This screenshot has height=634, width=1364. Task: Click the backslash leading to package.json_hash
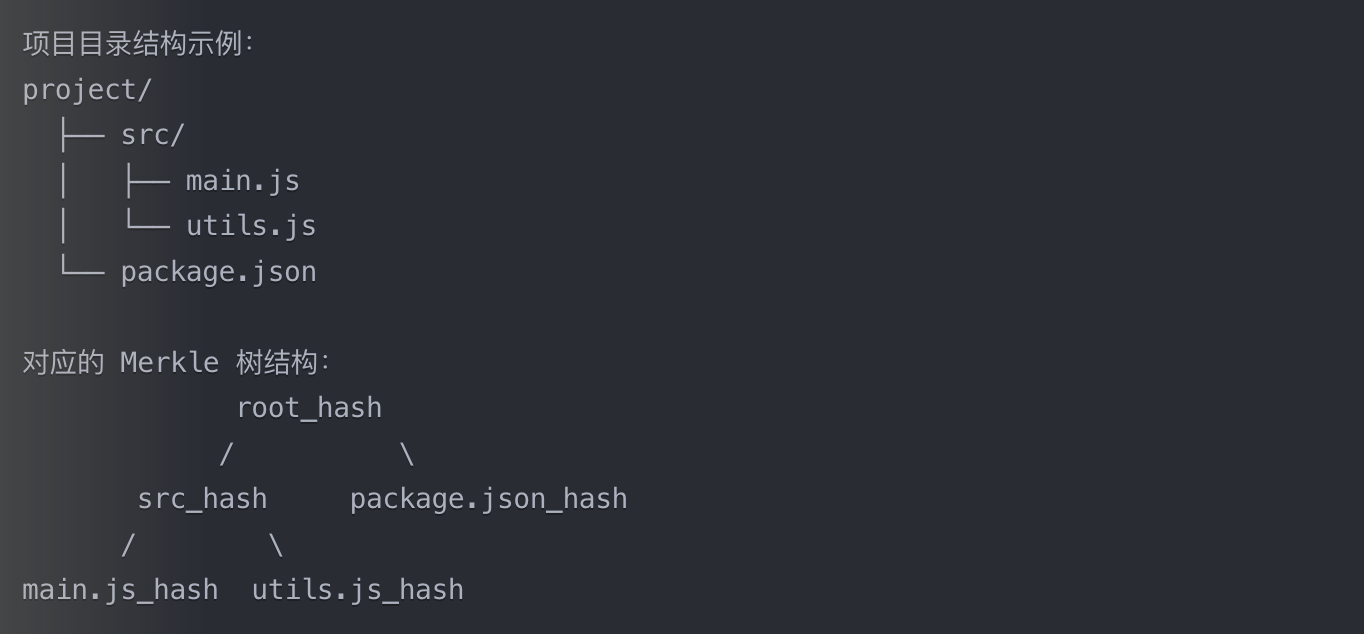point(407,454)
